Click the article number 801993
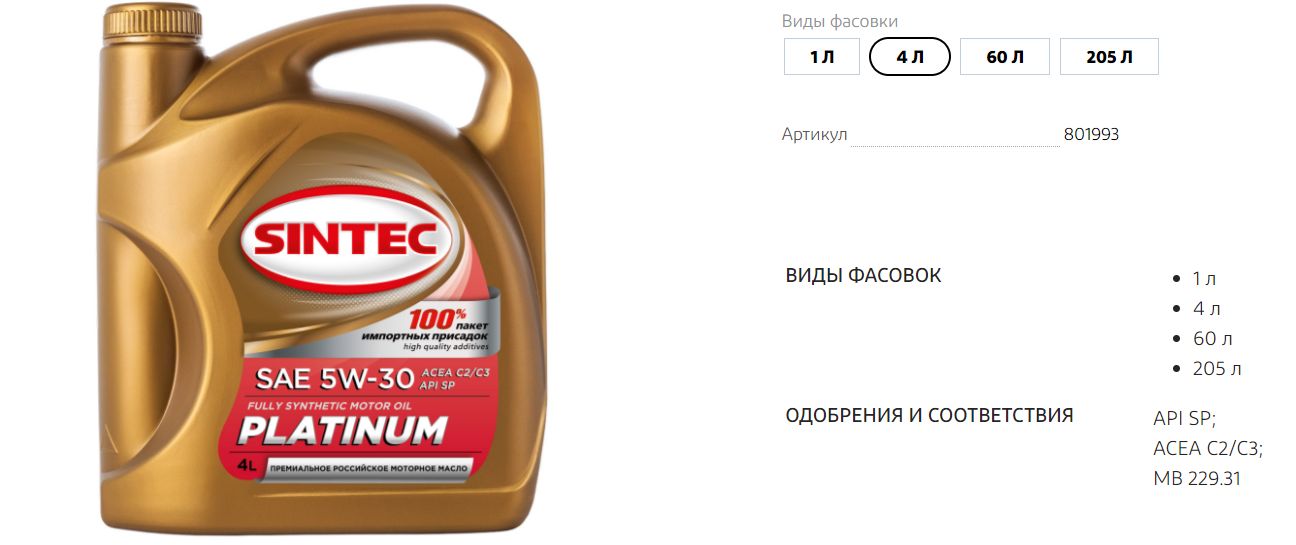This screenshot has height=545, width=1296. [x=1091, y=134]
